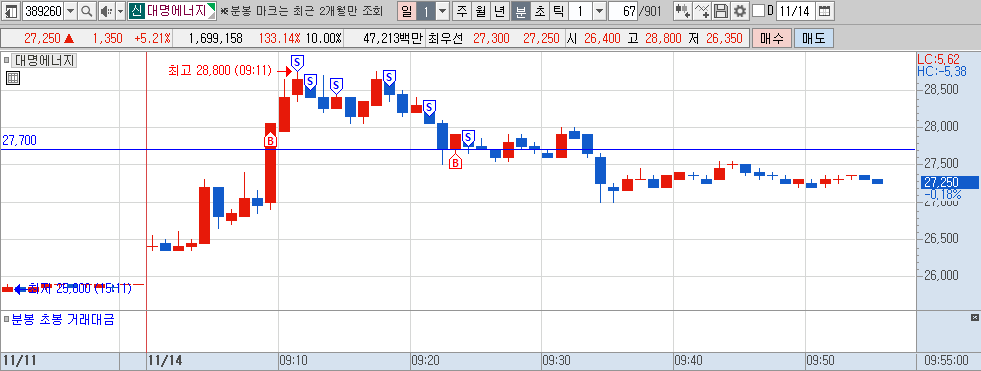Click the save chart floppy disk icon

tap(721, 11)
